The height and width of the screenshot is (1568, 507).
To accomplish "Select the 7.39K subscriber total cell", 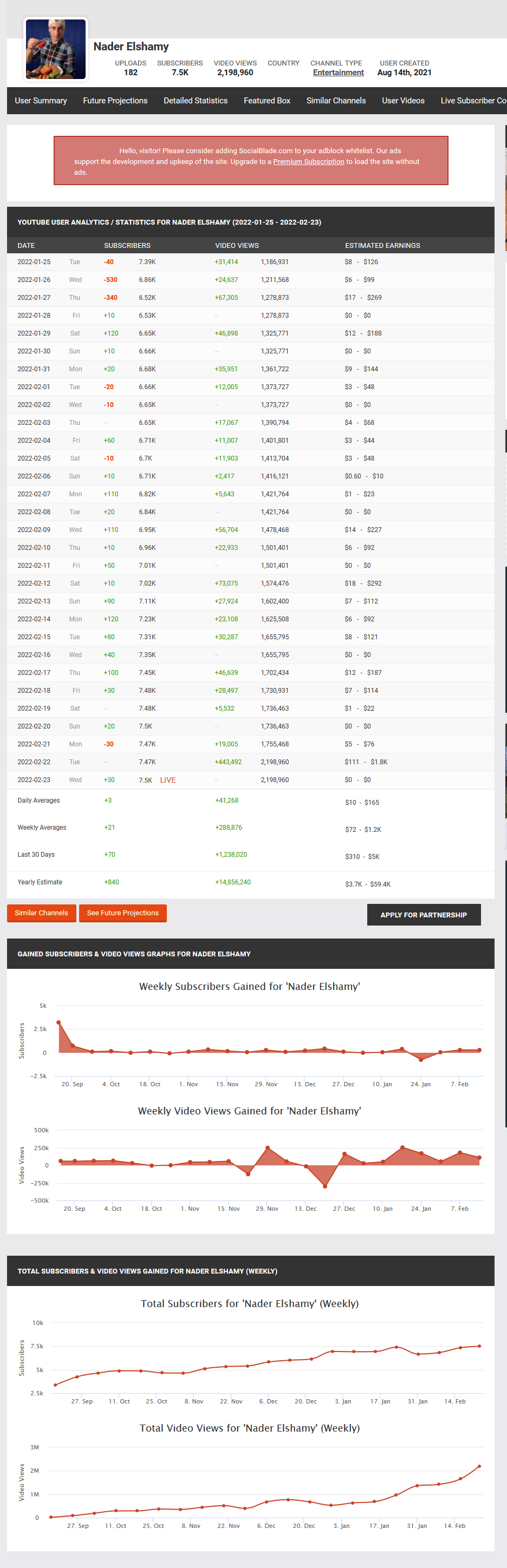I will click(x=147, y=262).
